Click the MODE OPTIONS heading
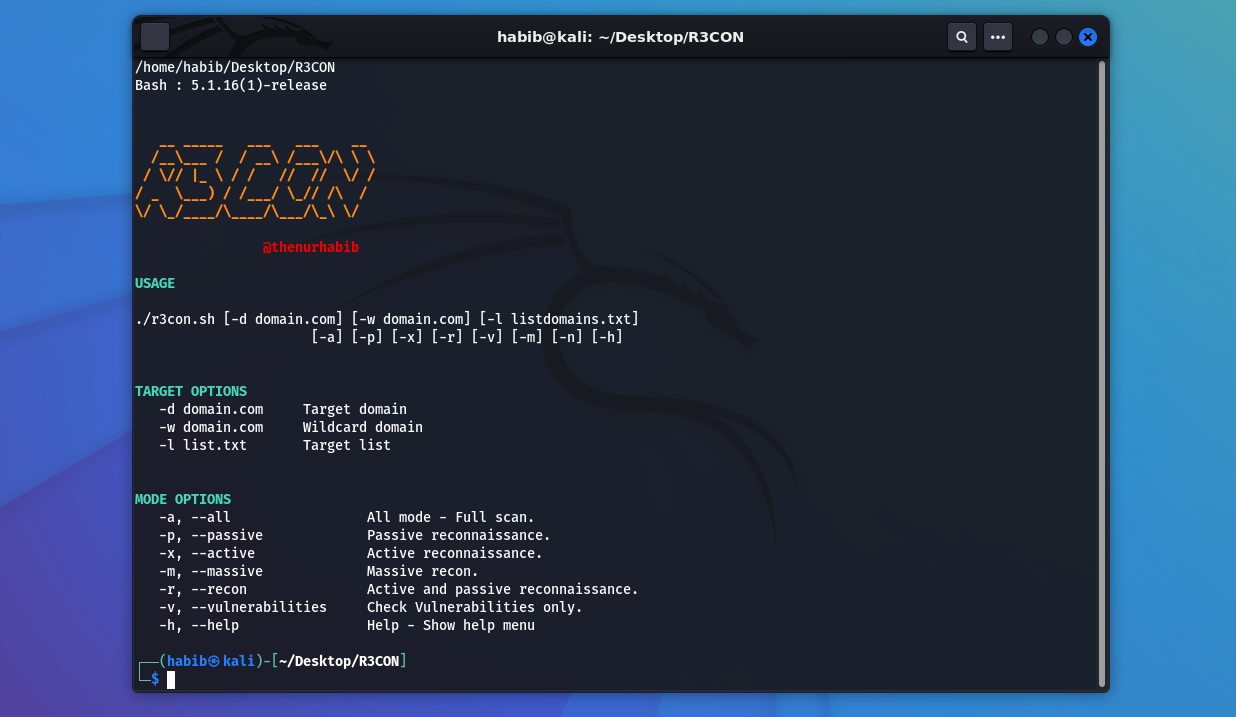Screen dimensions: 1236x717 [x=183, y=499]
